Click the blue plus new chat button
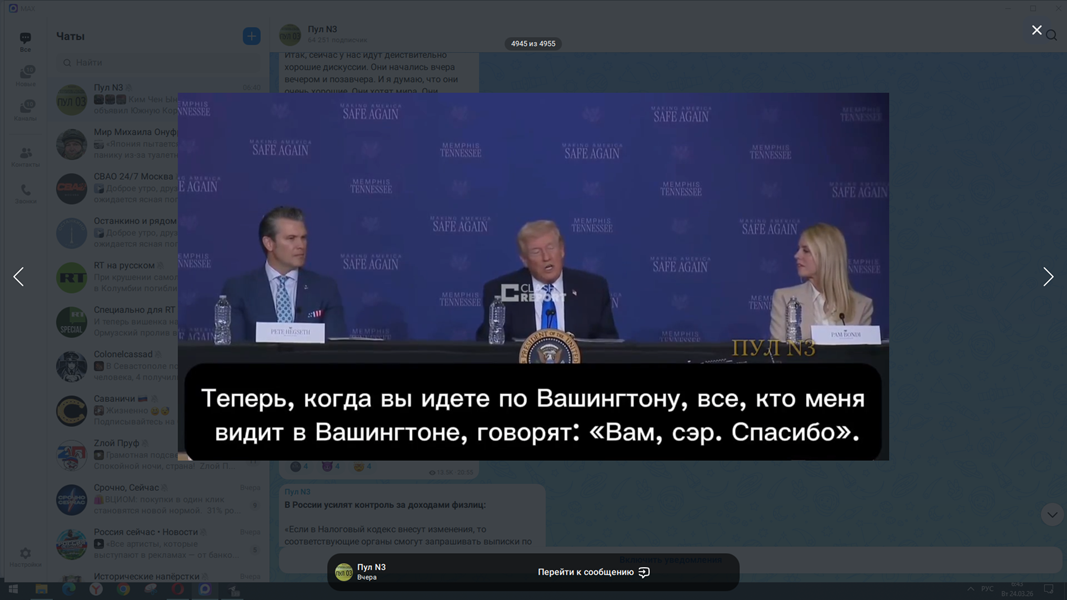Image resolution: width=1067 pixels, height=600 pixels. (x=251, y=36)
